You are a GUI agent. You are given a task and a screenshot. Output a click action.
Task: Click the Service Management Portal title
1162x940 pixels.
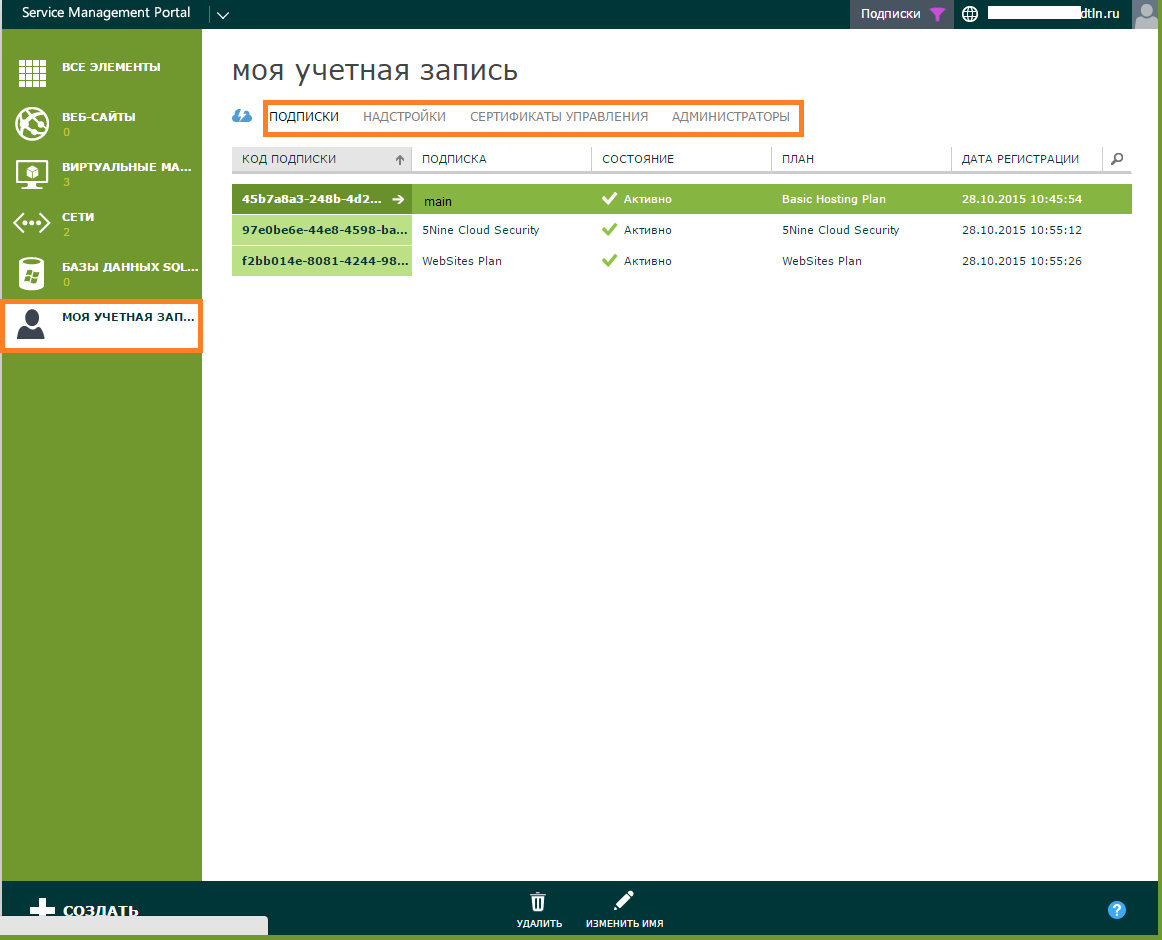(x=106, y=13)
